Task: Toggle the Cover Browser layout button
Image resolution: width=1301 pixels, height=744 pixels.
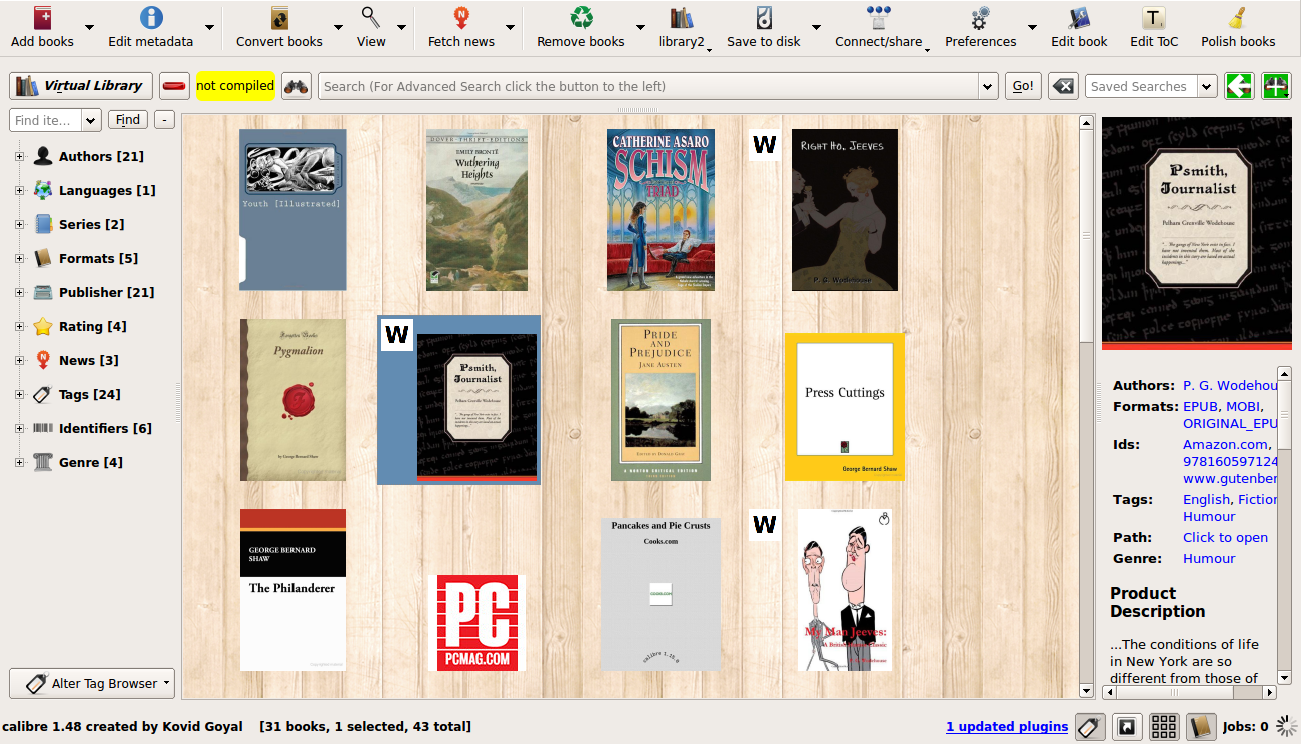Action: pyautogui.click(x=1127, y=727)
